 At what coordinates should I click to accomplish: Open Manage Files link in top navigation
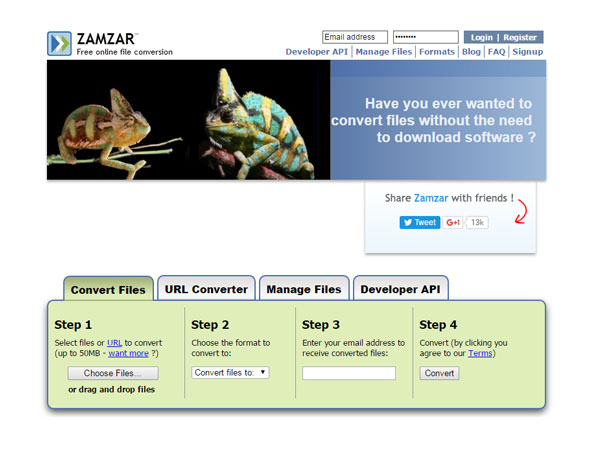tap(384, 52)
